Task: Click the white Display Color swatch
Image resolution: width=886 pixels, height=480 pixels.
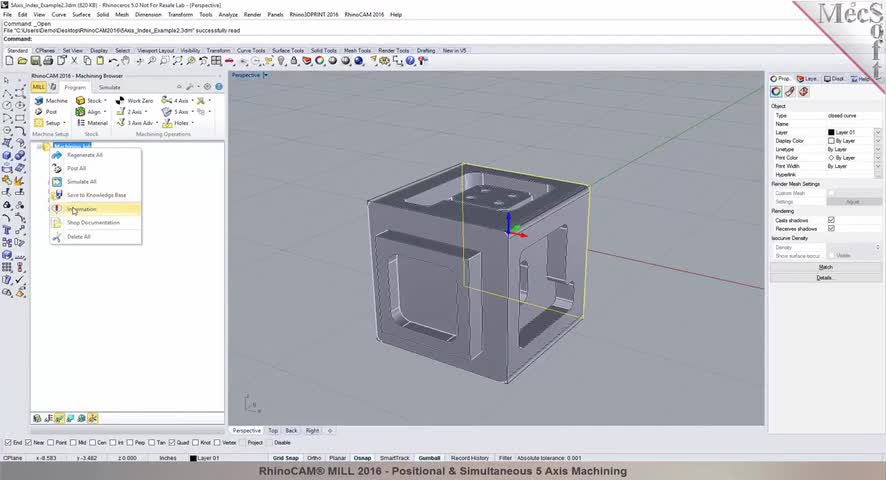Action: [831, 141]
